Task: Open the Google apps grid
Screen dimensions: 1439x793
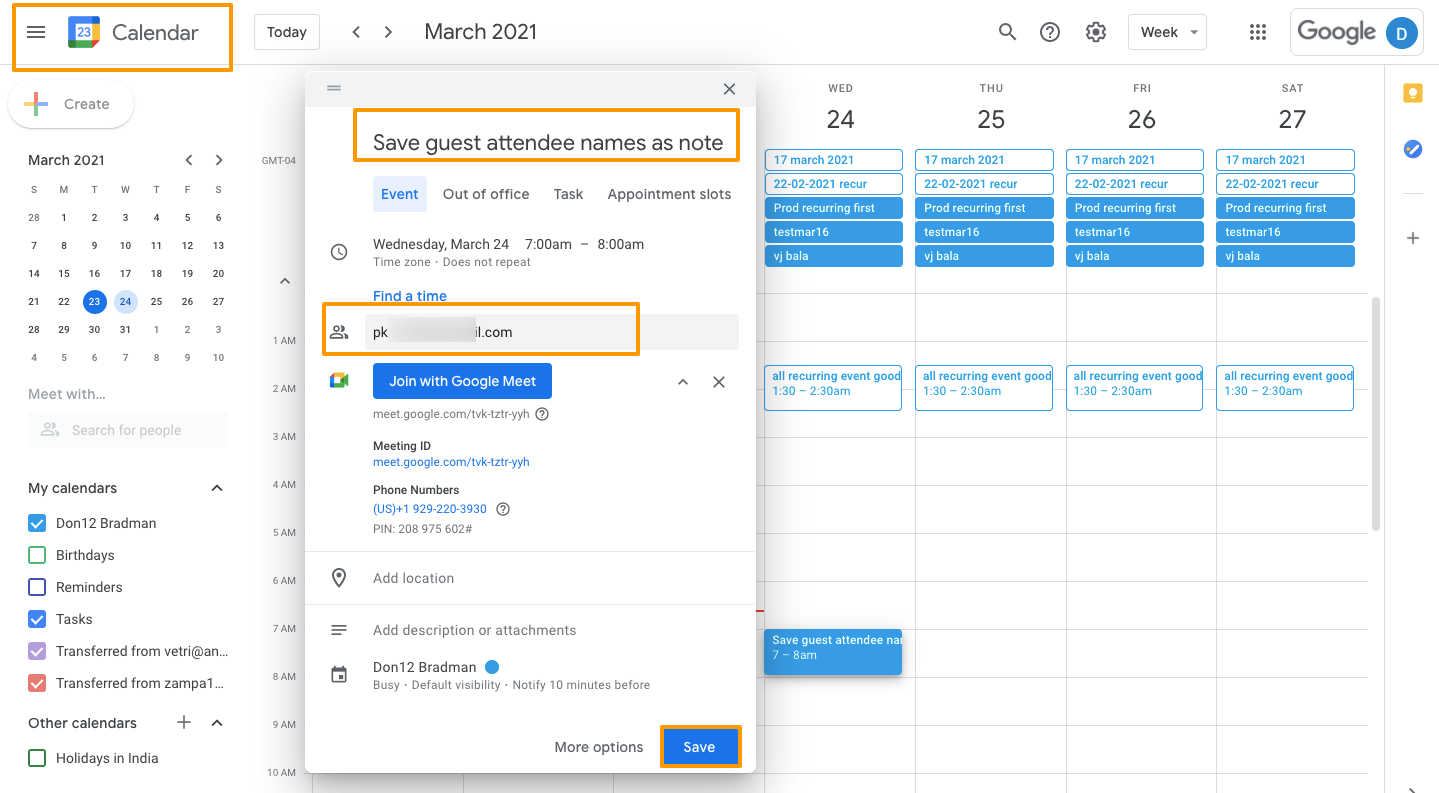Action: [1258, 32]
